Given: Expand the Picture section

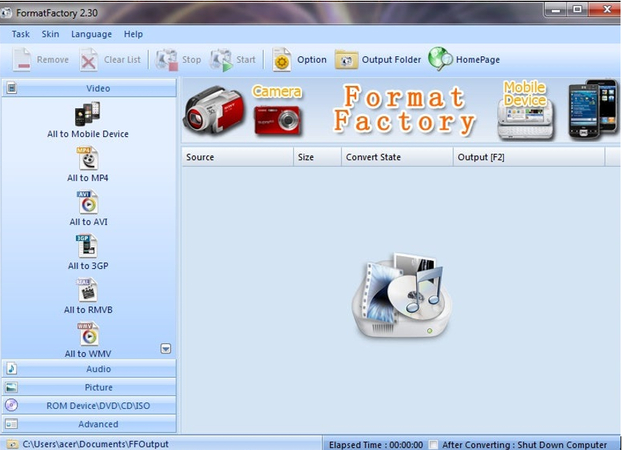Looking at the screenshot, I should click(x=89, y=387).
